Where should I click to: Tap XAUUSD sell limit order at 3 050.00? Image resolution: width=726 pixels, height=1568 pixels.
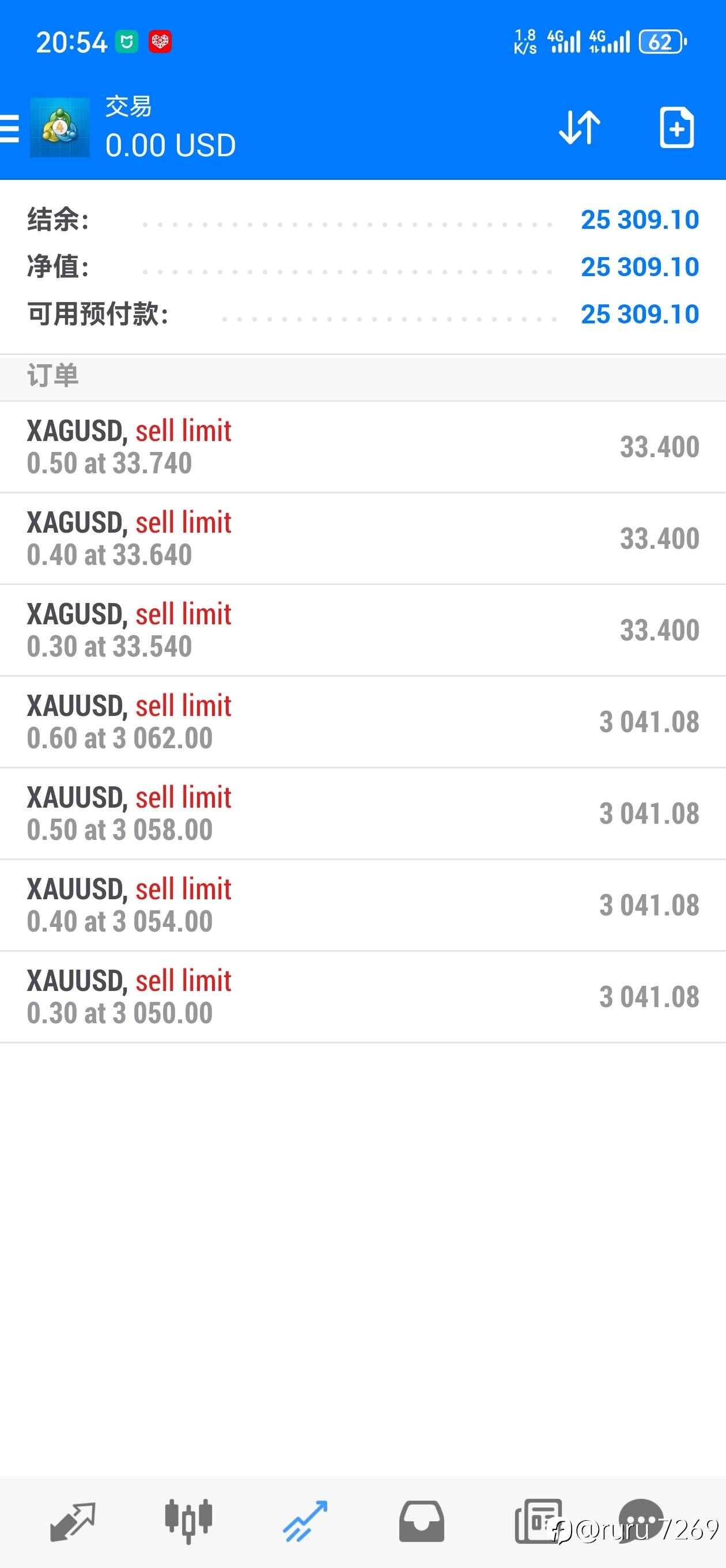pos(362,997)
